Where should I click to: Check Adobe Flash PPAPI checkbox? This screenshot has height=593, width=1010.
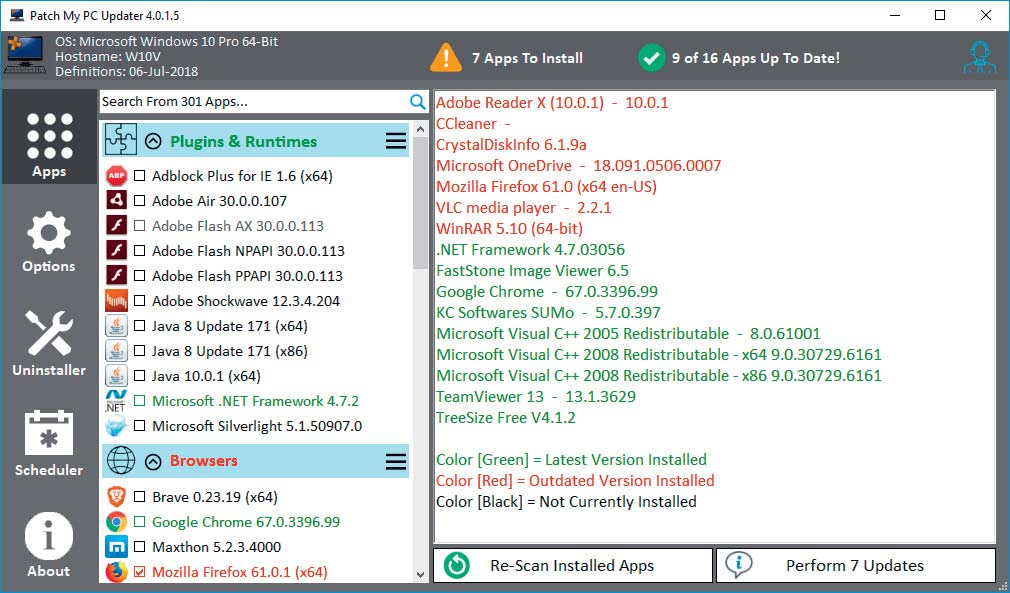click(x=139, y=276)
